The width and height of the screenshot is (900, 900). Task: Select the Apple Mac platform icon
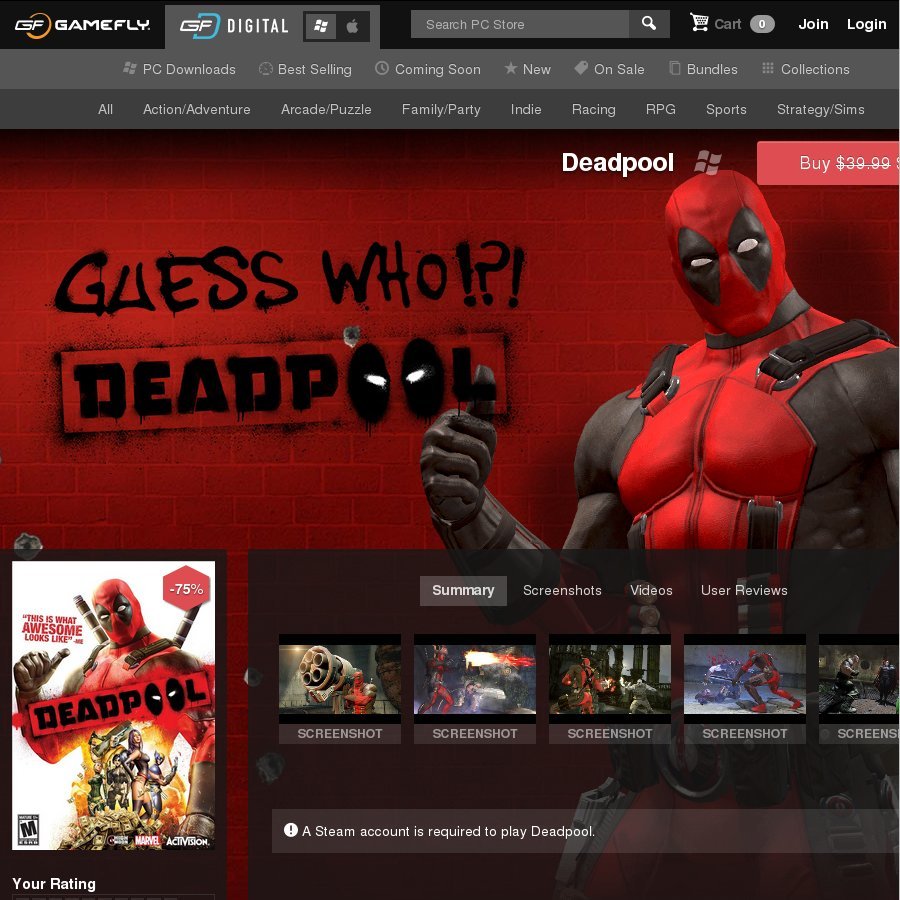click(x=352, y=26)
